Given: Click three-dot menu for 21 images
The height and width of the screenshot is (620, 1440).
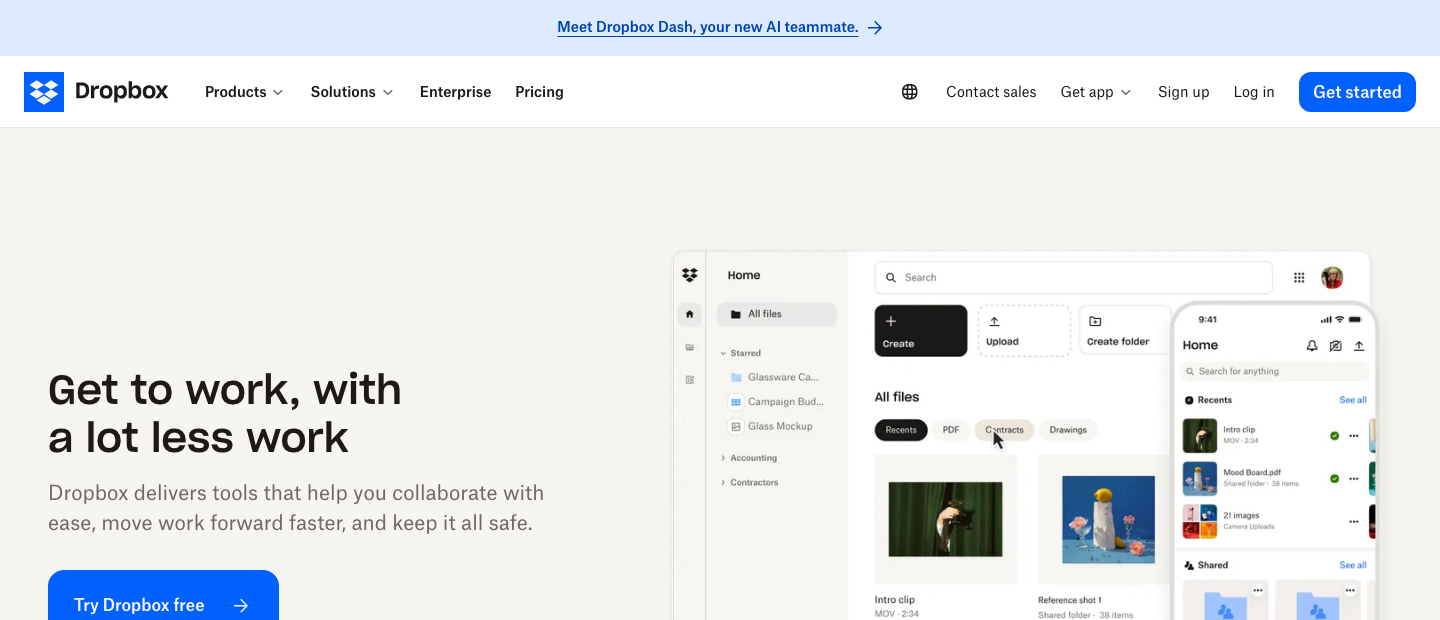Looking at the screenshot, I should pyautogui.click(x=1354, y=522).
